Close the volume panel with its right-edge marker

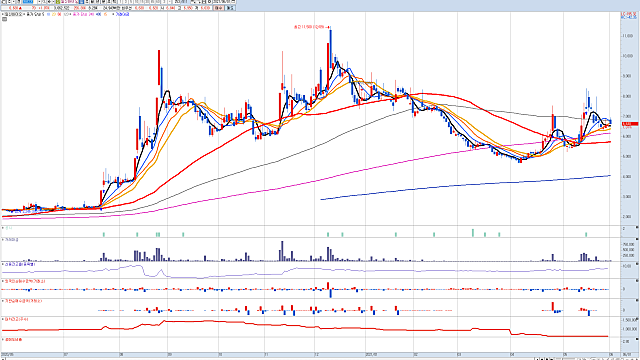tap(637, 240)
